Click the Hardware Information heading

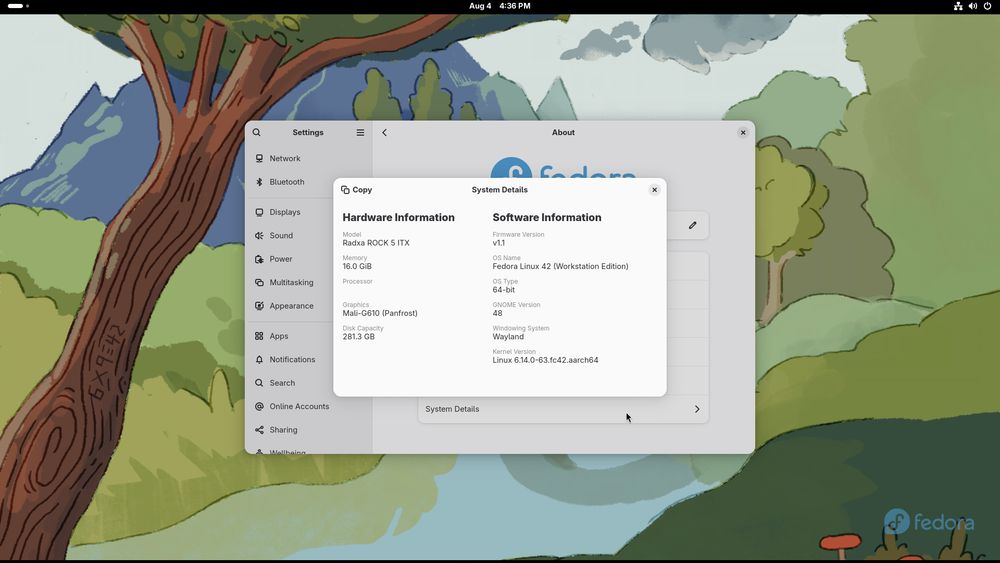click(399, 217)
